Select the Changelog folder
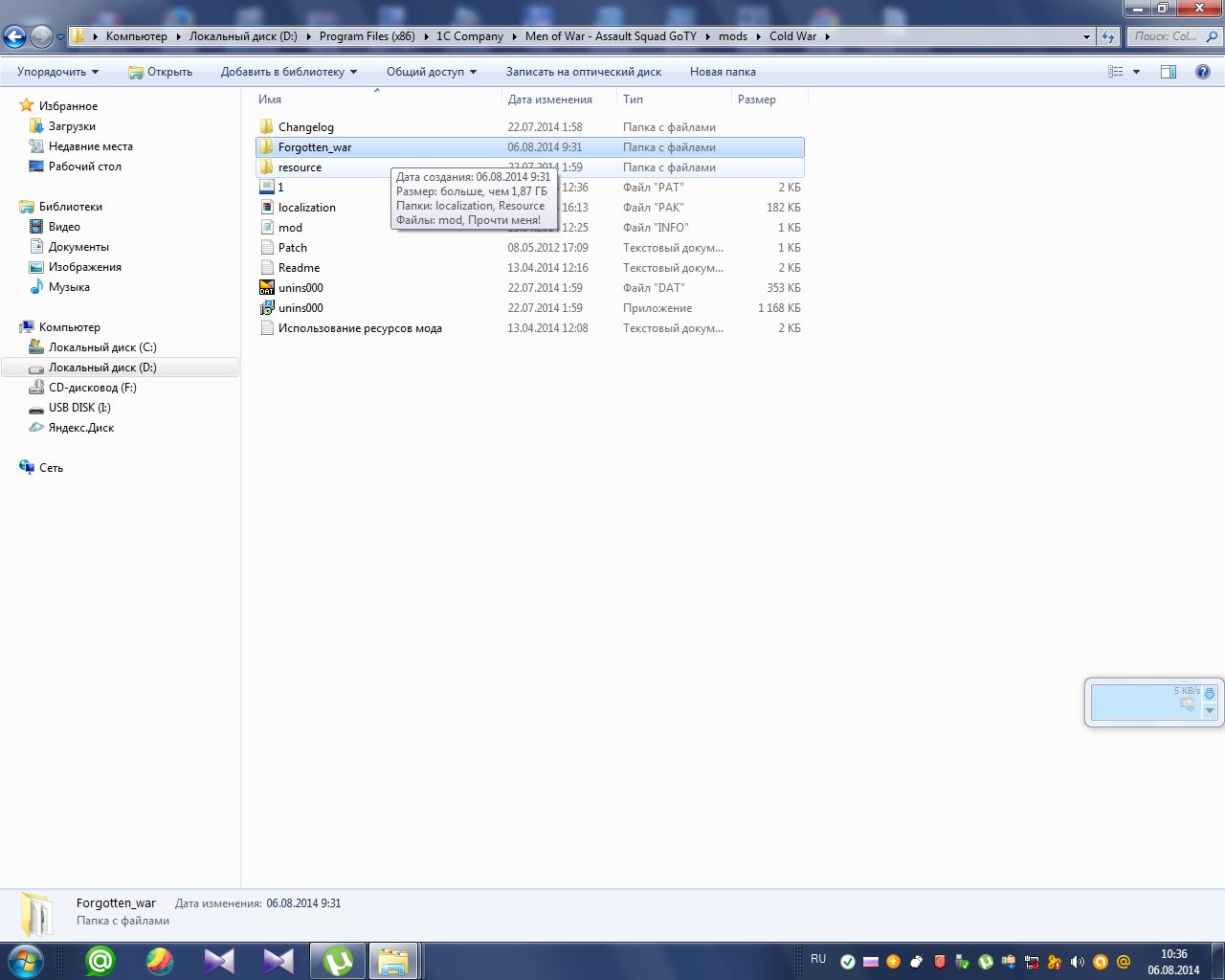 point(531,127)
